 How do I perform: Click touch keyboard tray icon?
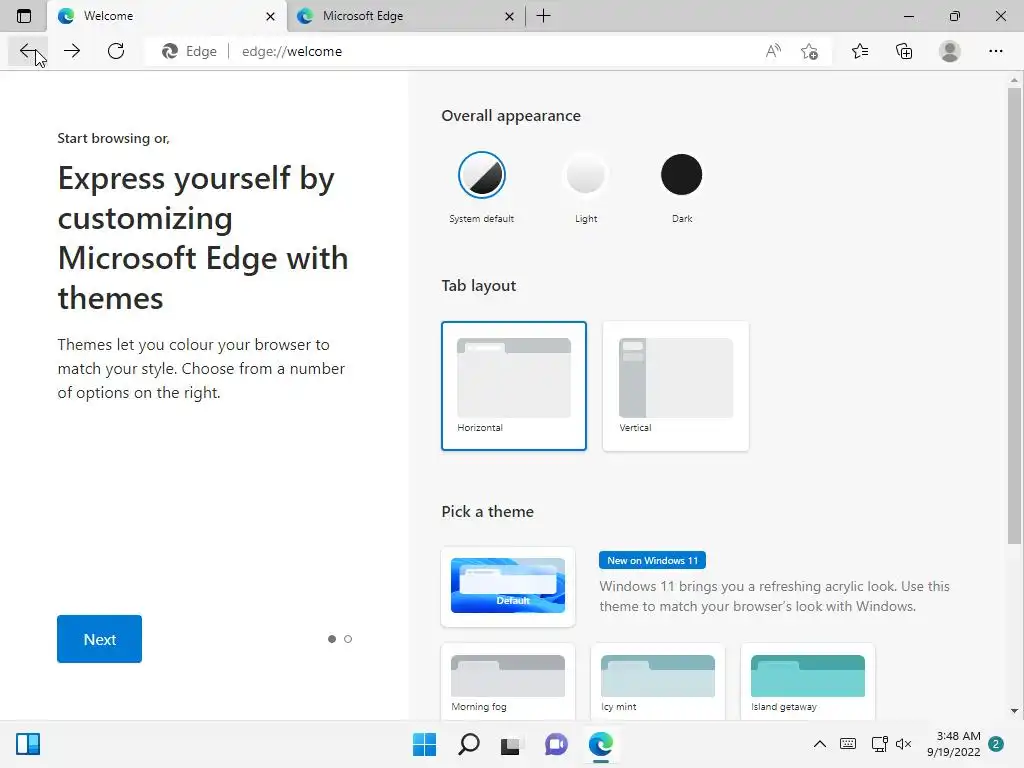point(848,744)
